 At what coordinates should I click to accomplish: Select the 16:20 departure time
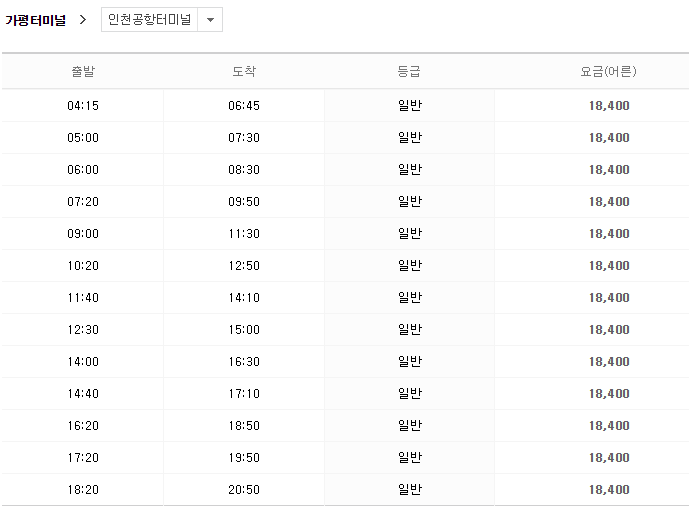pos(83,426)
